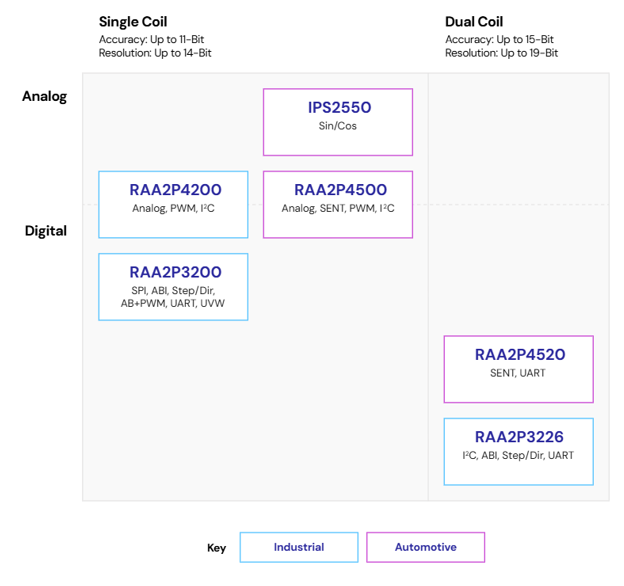624x586 pixels.
Task: Click the Digital row label
Action: (x=46, y=231)
